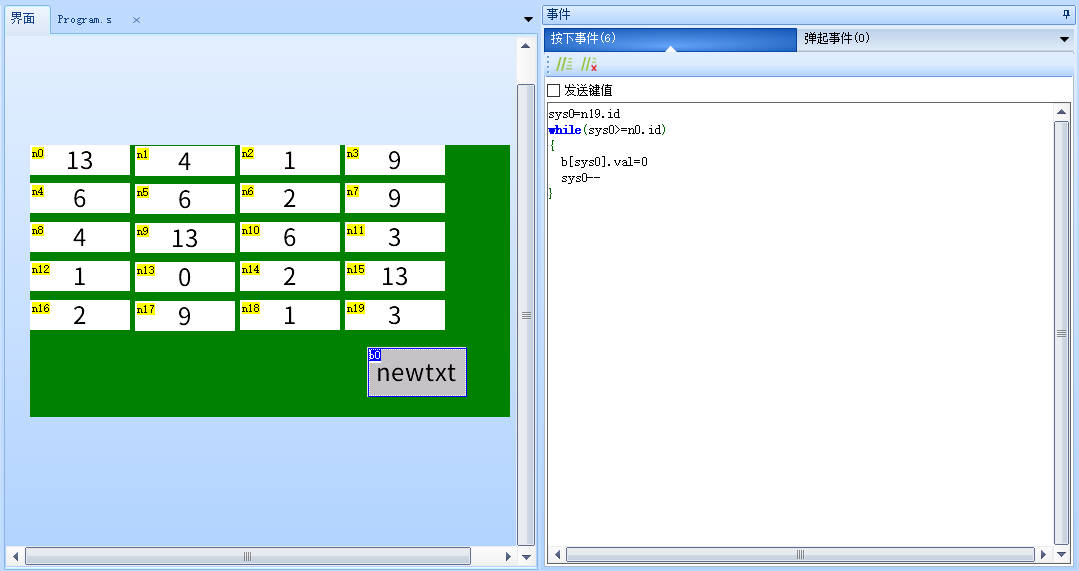Image resolution: width=1079 pixels, height=571 pixels.
Task: Select number component n8 showing 4
Action: click(80, 237)
